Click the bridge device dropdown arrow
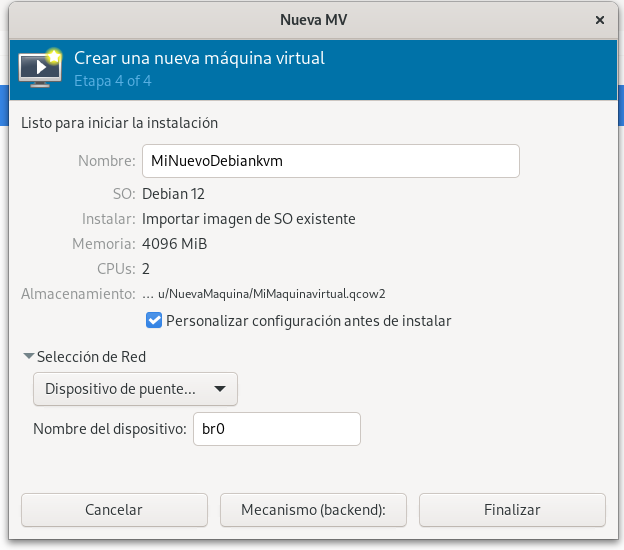624x550 pixels. [x=220, y=389]
